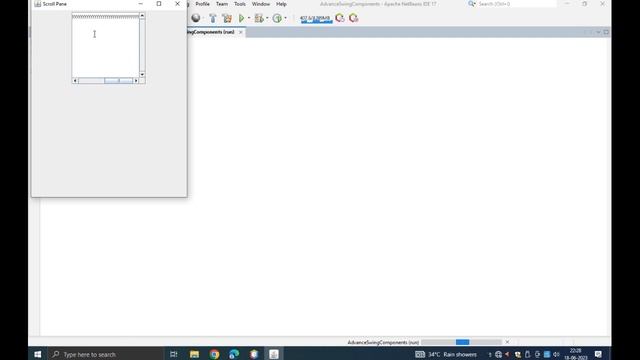Click the Scroll Pane vertical scroll down arrow
This screenshot has height=360, width=640.
[x=142, y=75]
